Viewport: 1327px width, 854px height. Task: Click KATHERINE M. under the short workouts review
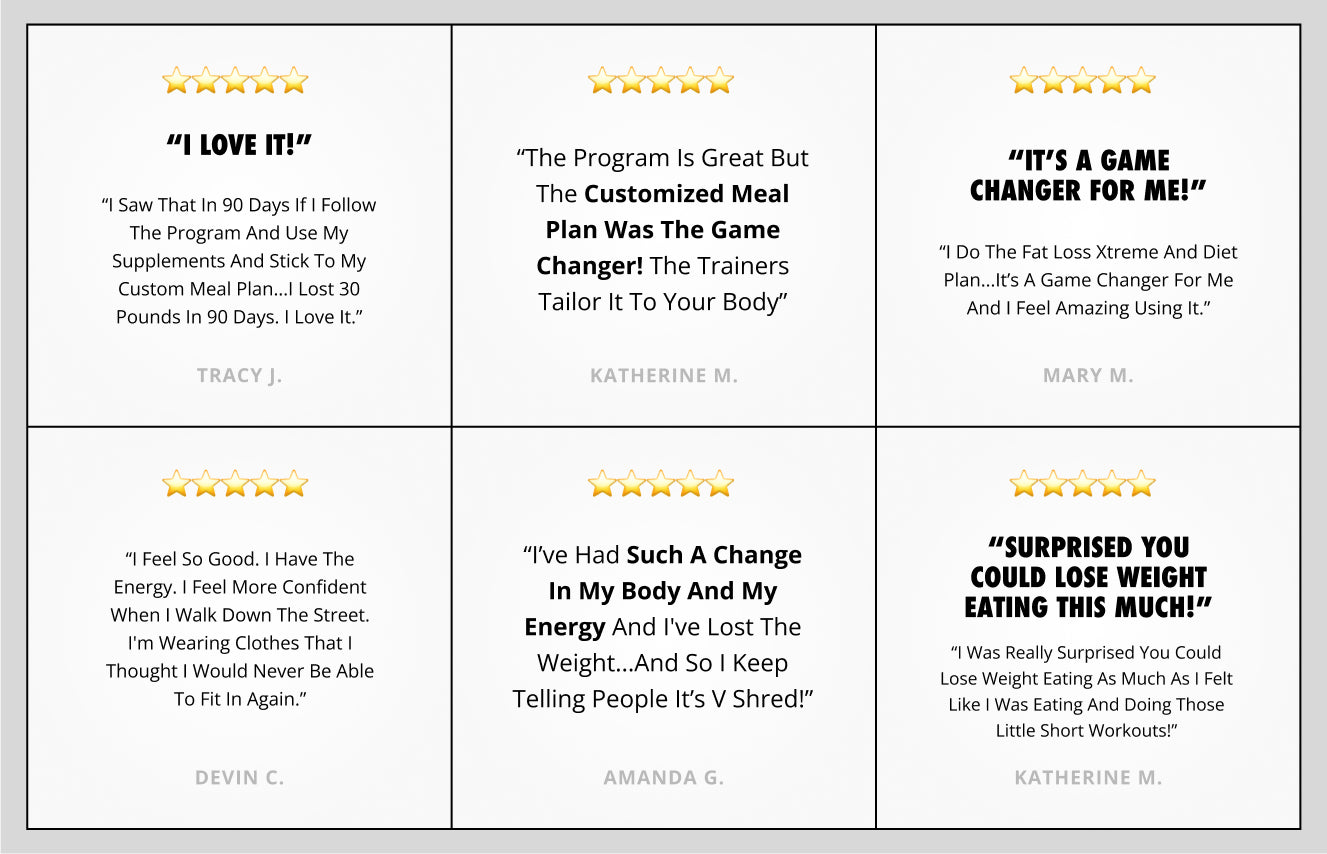(x=1088, y=777)
